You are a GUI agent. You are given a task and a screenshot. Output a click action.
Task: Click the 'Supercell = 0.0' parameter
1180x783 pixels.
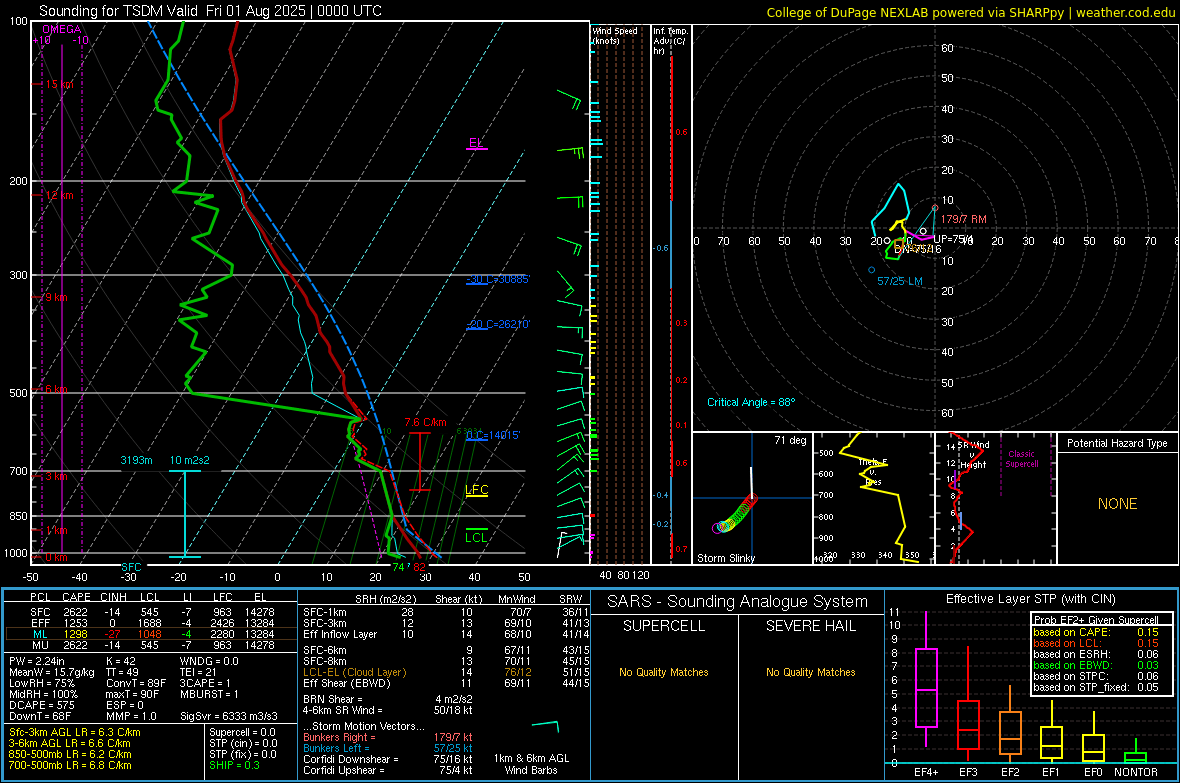(242, 732)
